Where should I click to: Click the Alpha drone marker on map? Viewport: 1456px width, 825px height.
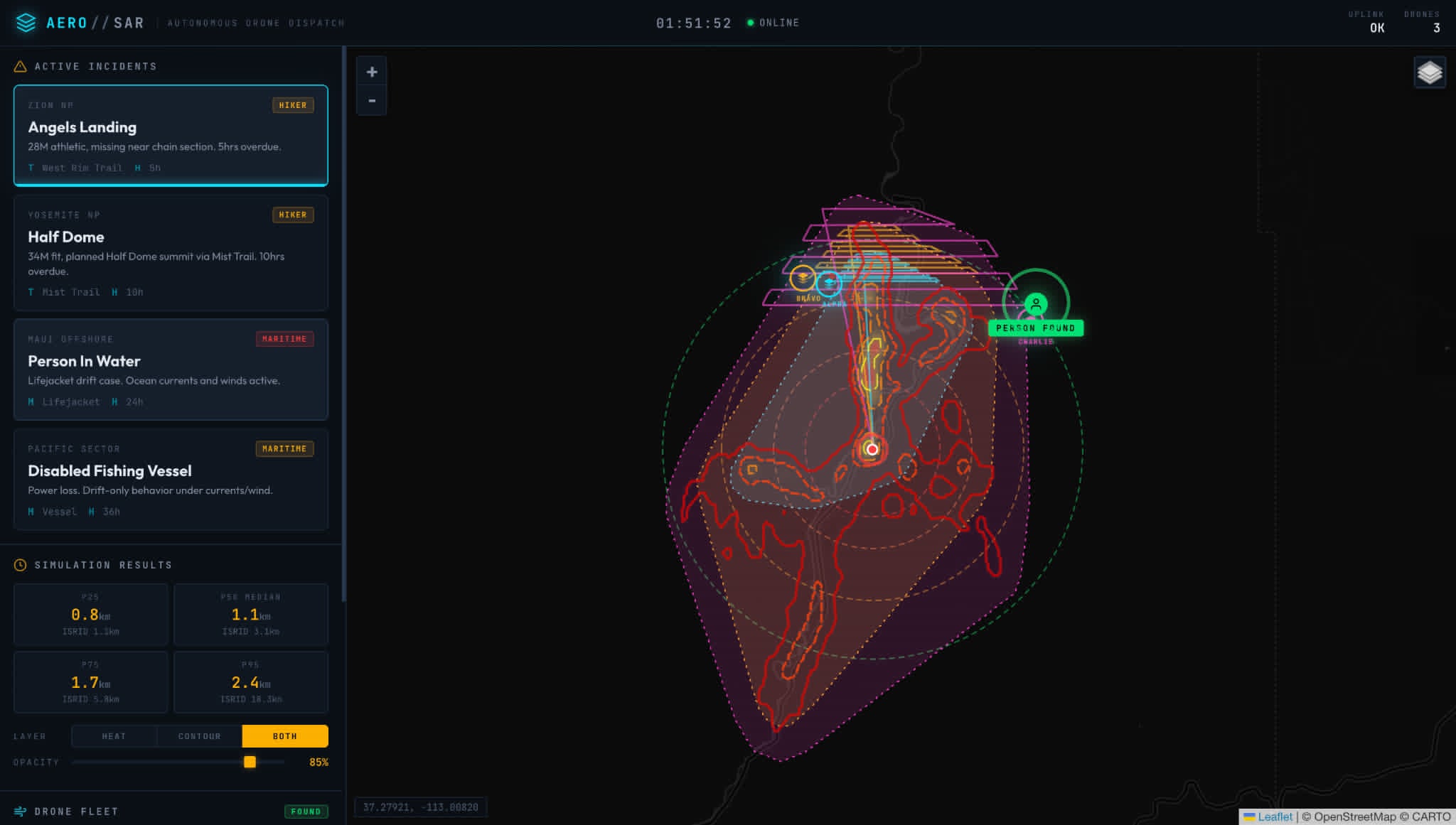pos(829,284)
